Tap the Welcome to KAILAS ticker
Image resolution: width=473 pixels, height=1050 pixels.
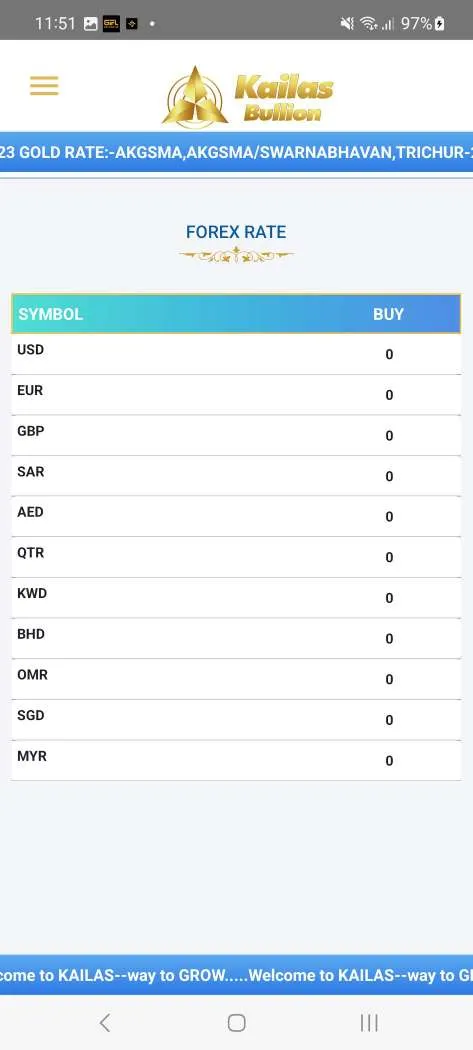pos(236,975)
